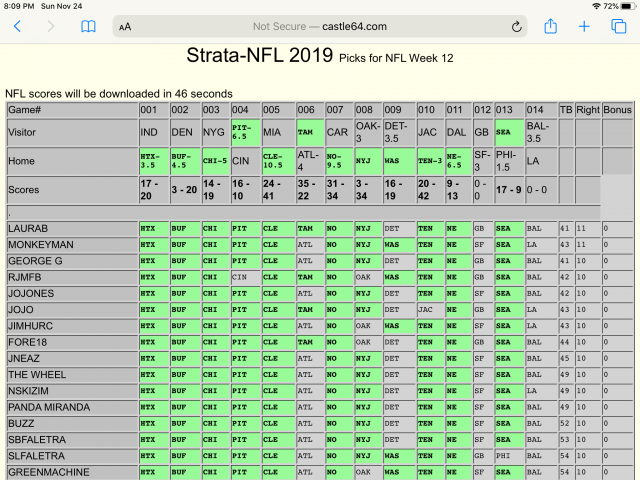This screenshot has width=640, height=480.
Task: Show the open tabs overview
Action: [x=618, y=27]
